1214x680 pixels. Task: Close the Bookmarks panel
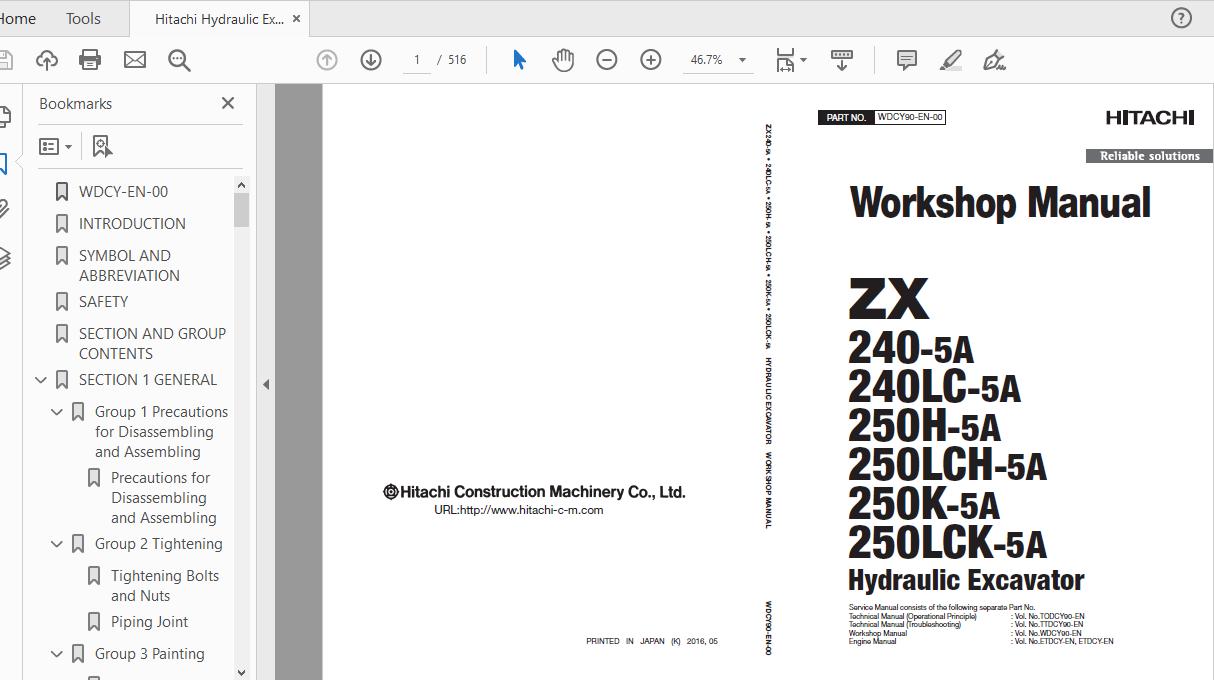click(228, 103)
